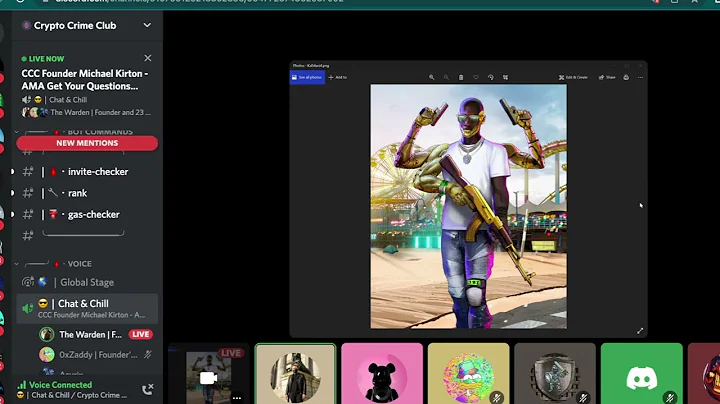Join the Global Stage channel
Viewport: 720px width, 404px height.
tap(87, 282)
